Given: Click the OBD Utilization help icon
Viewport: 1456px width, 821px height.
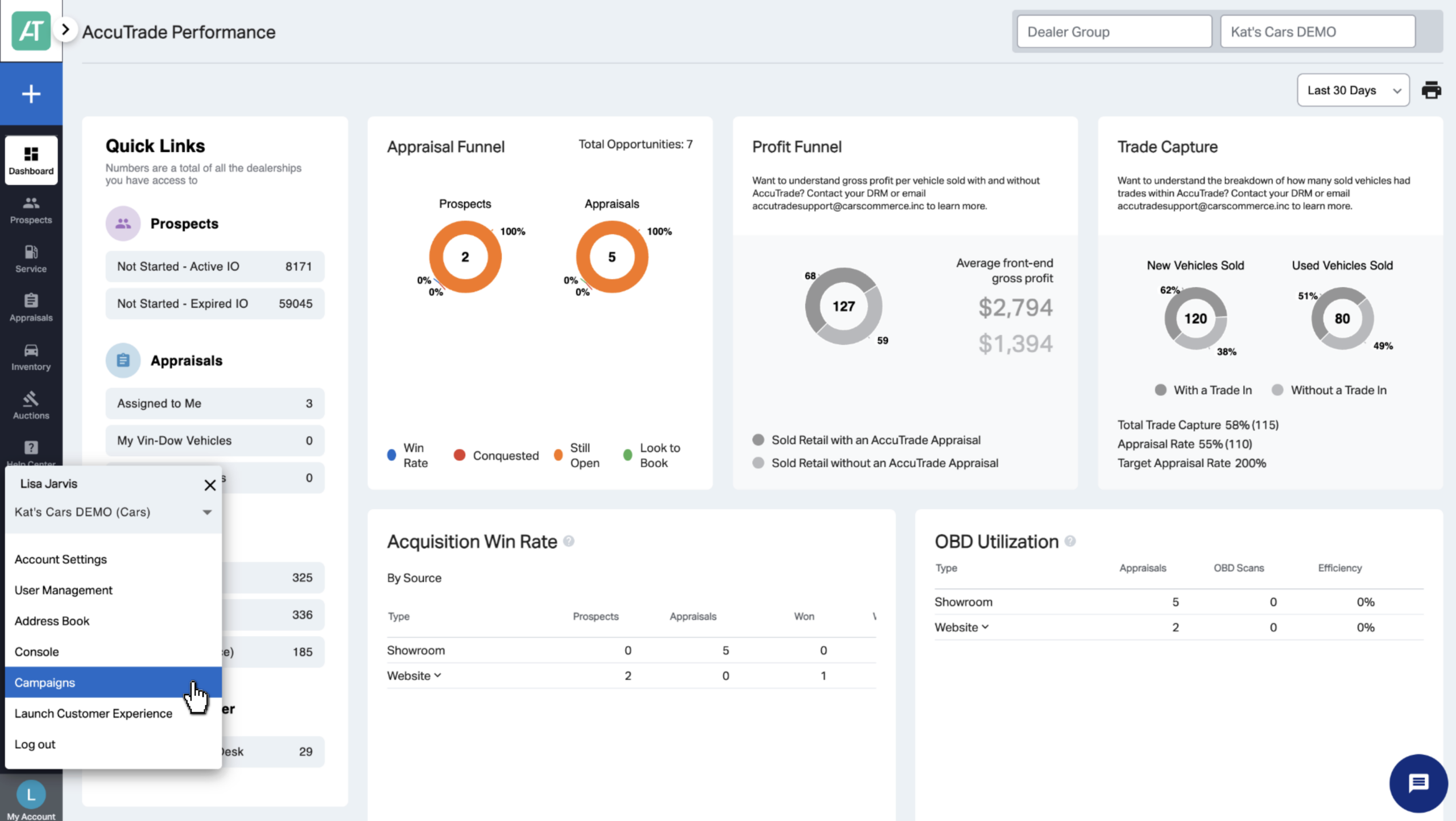Looking at the screenshot, I should pos(1070,541).
